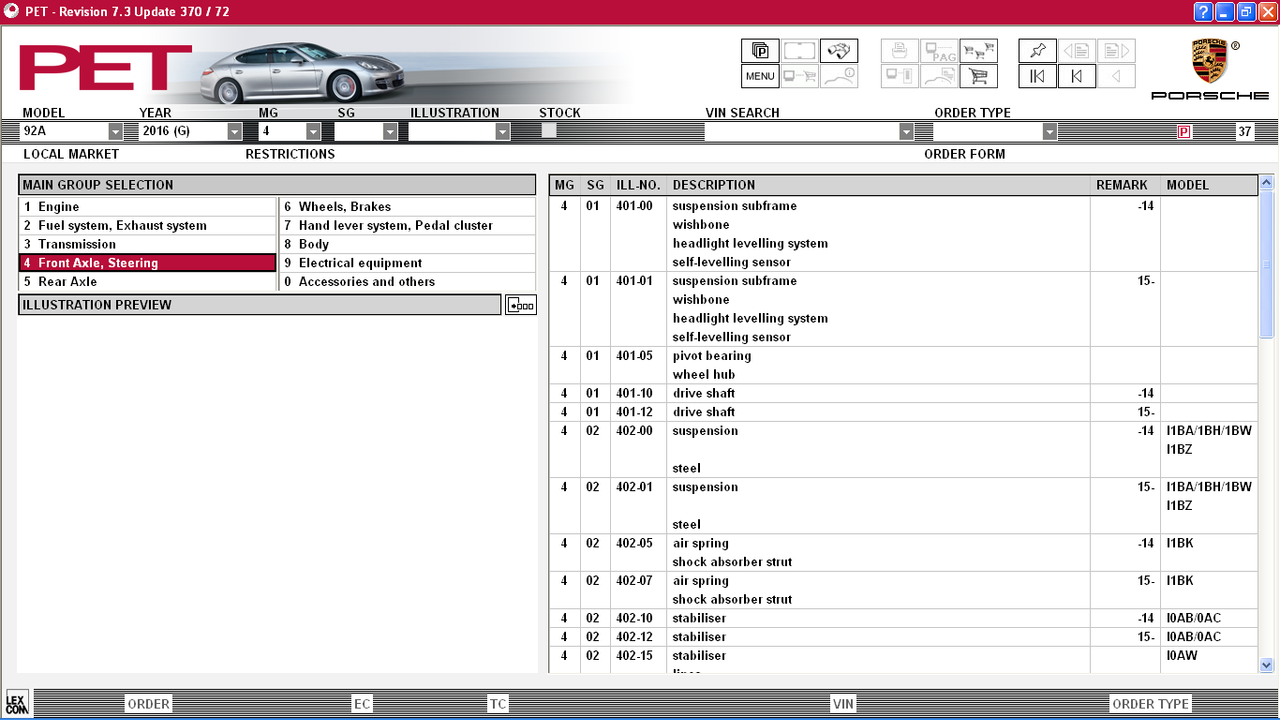
Task: Click the MENU button
Action: [760, 76]
